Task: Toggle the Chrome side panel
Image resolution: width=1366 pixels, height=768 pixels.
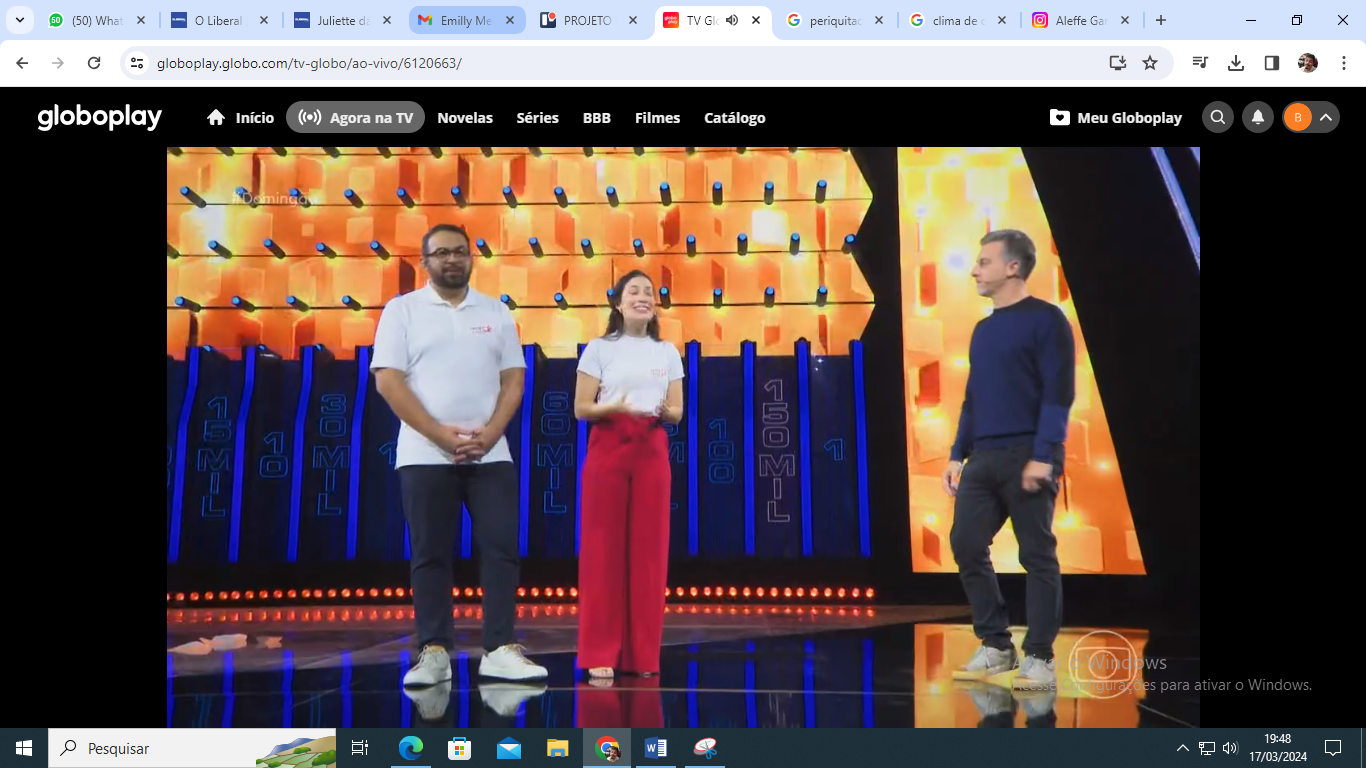Action: (x=1272, y=63)
